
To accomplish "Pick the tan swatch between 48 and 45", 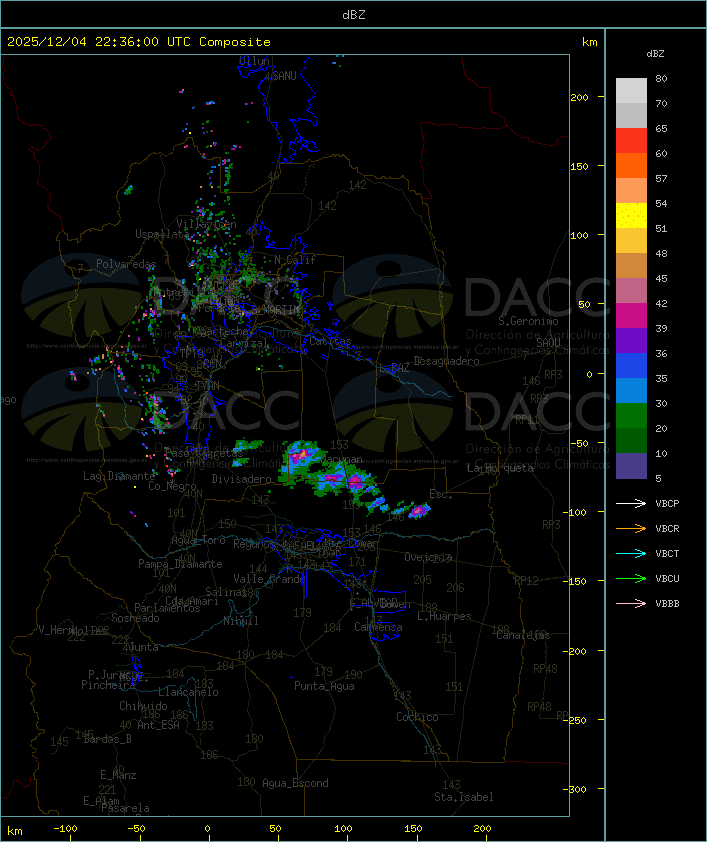I will (631, 265).
